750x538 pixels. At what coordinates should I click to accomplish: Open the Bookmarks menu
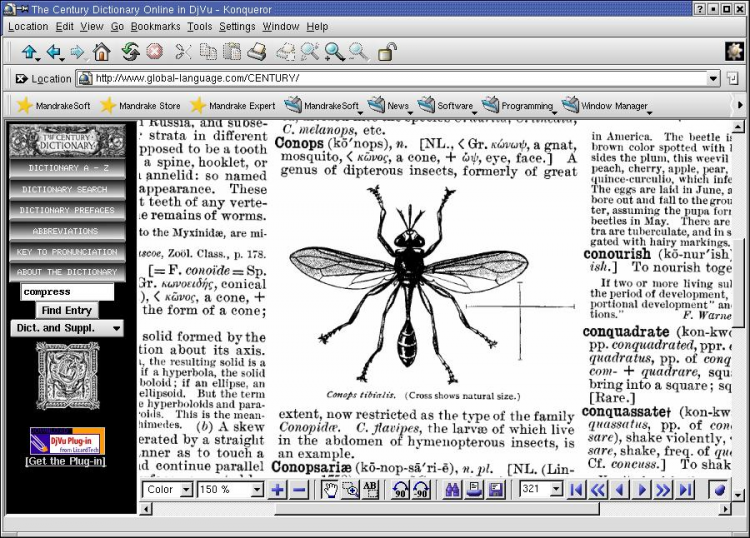pos(155,26)
